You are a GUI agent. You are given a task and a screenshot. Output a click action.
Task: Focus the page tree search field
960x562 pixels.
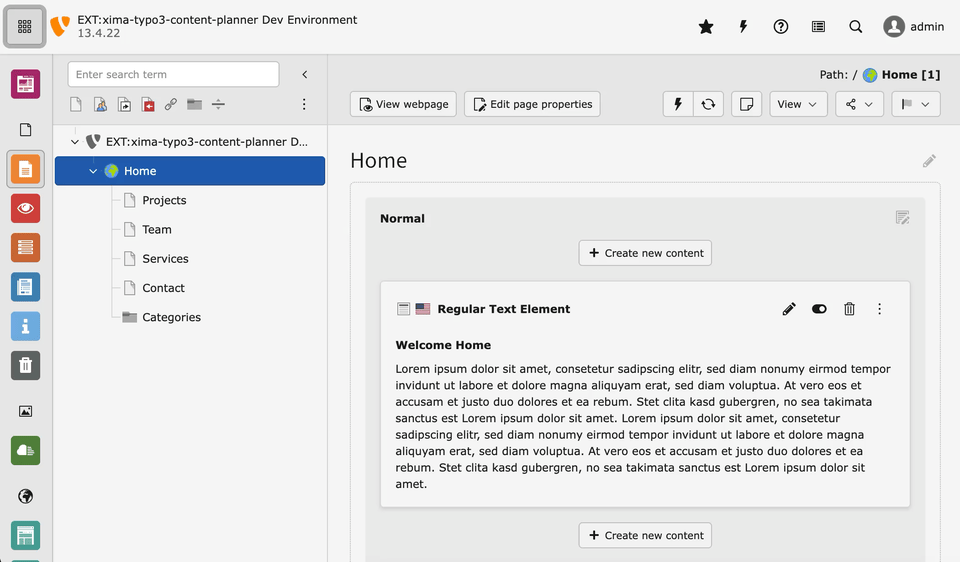point(173,74)
